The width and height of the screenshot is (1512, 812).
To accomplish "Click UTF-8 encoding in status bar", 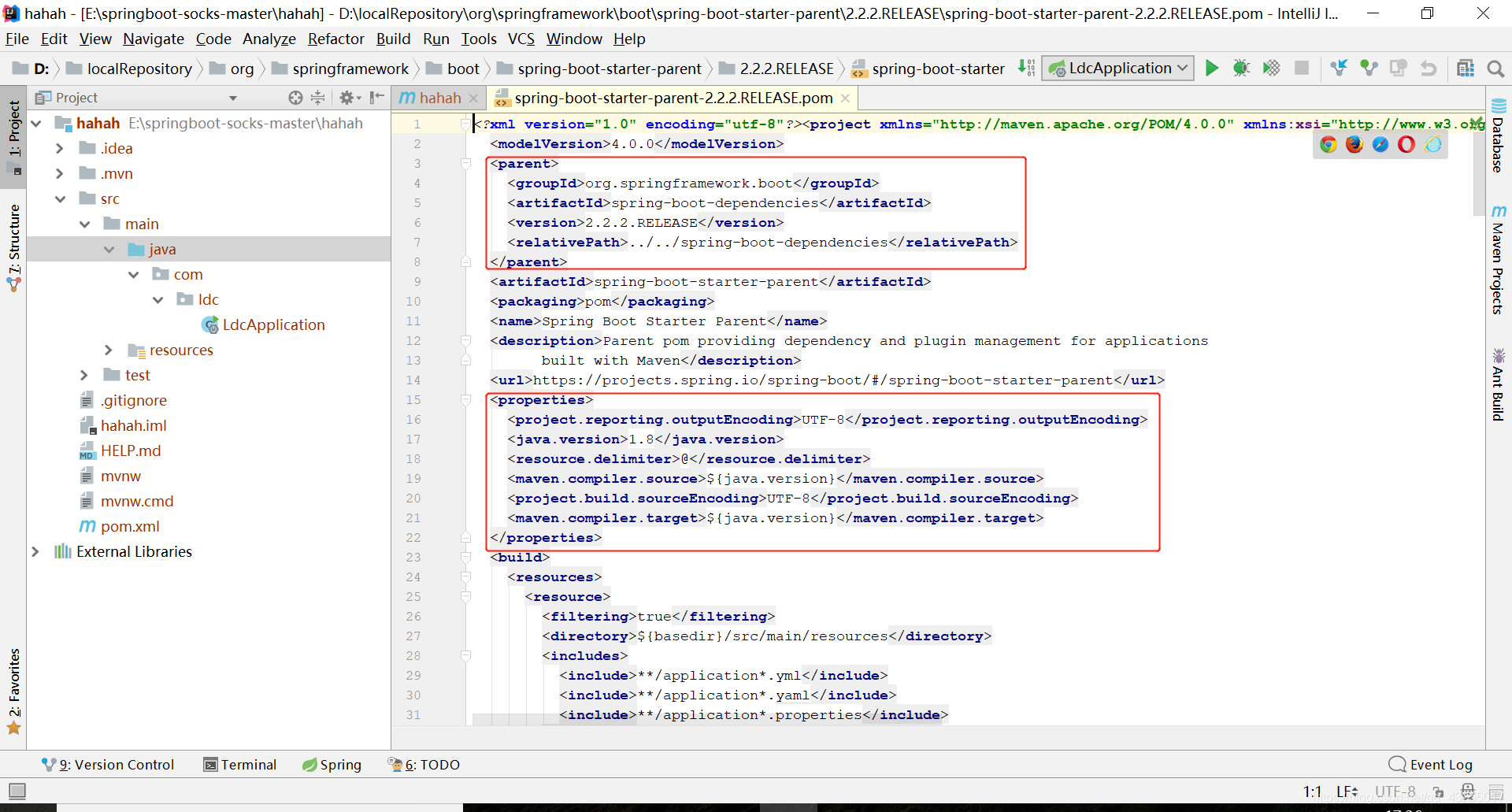I will click(1395, 792).
